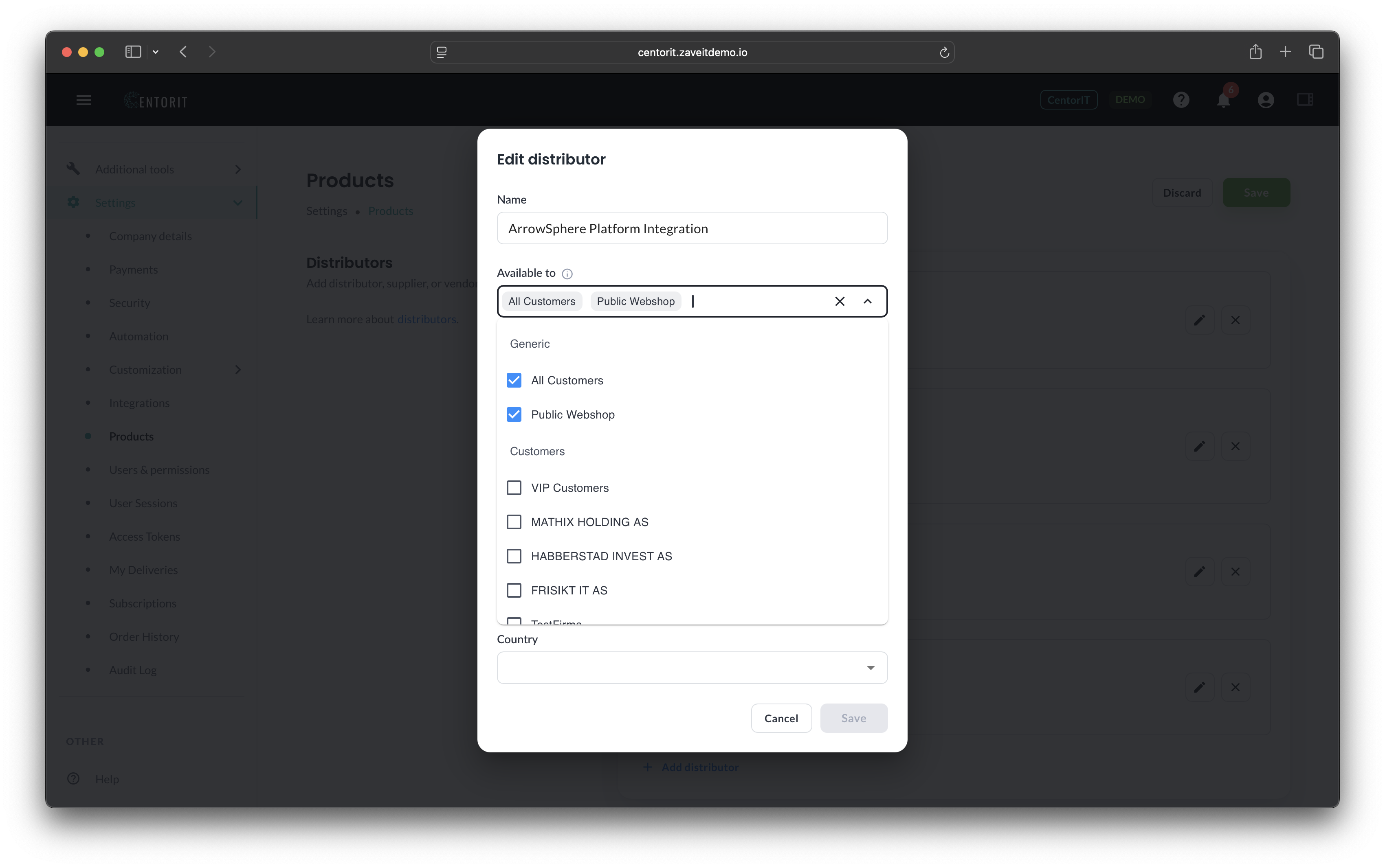Screen dimensions: 1385x868
Task: Click the Cancel button in dialog
Action: 781,718
